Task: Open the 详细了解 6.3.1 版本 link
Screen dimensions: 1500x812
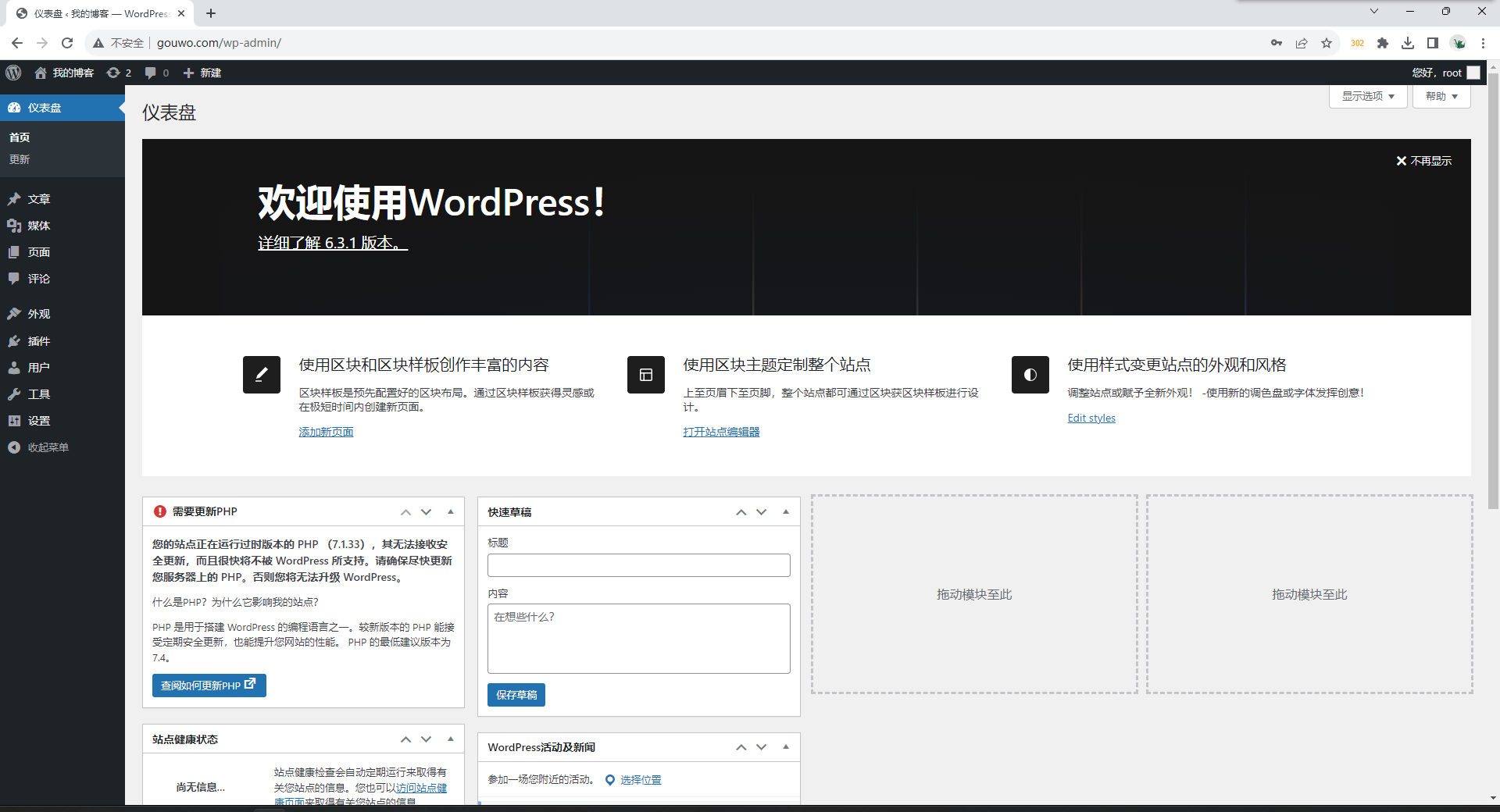Action: [x=333, y=243]
